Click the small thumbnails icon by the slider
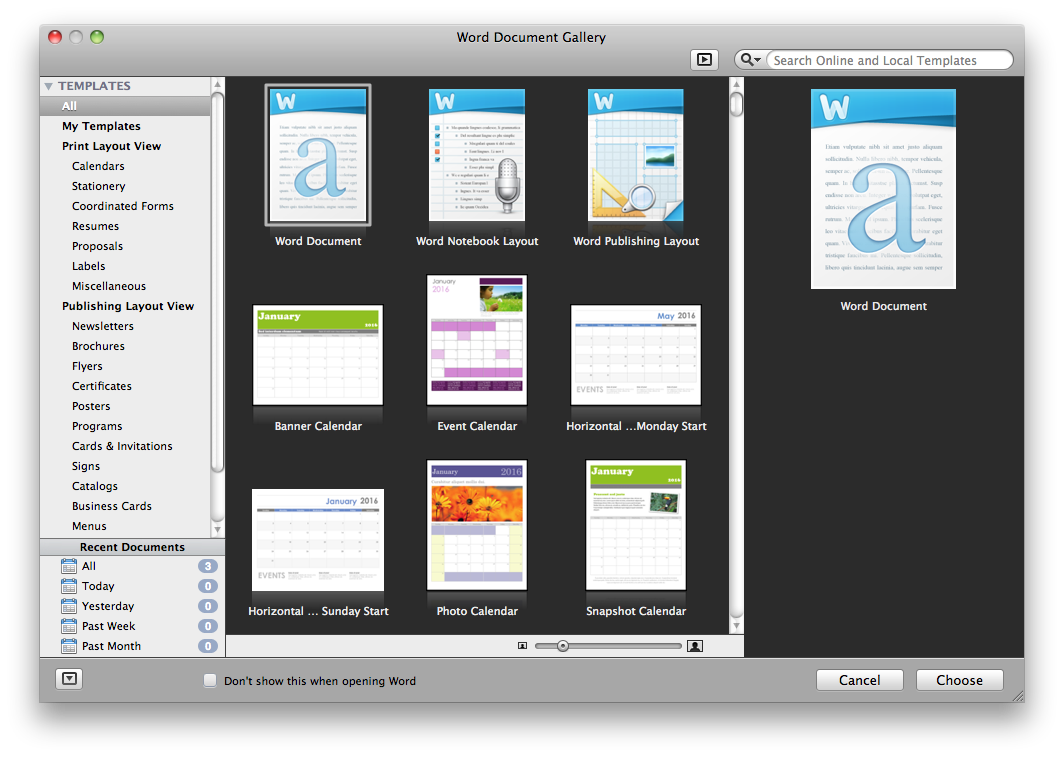Screen dimensions: 1064x757 point(522,646)
